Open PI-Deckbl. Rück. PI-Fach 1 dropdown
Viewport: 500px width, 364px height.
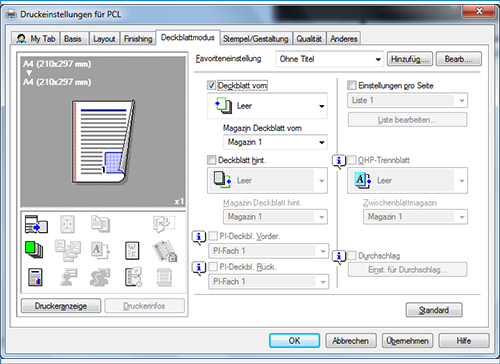[x=269, y=282]
